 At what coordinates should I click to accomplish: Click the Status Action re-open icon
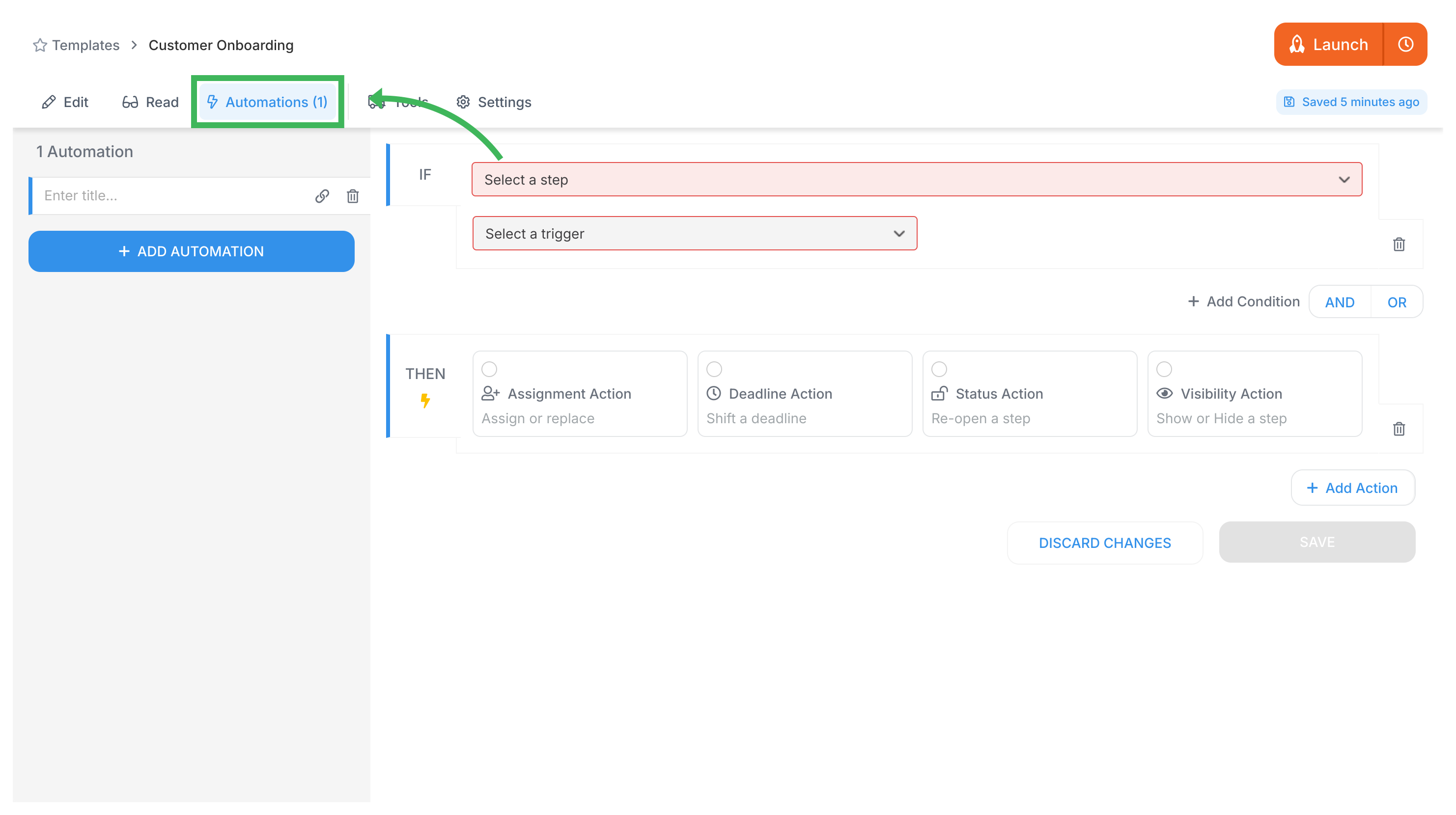(940, 393)
